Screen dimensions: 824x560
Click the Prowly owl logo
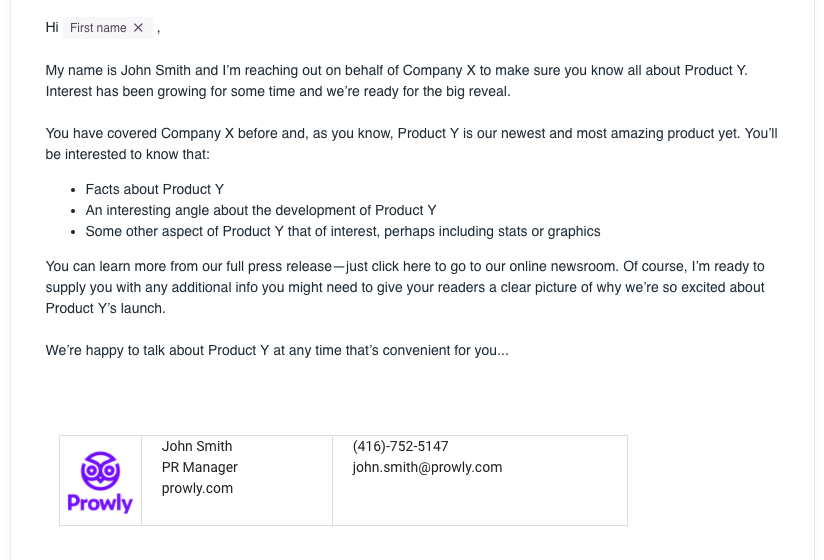coord(100,469)
